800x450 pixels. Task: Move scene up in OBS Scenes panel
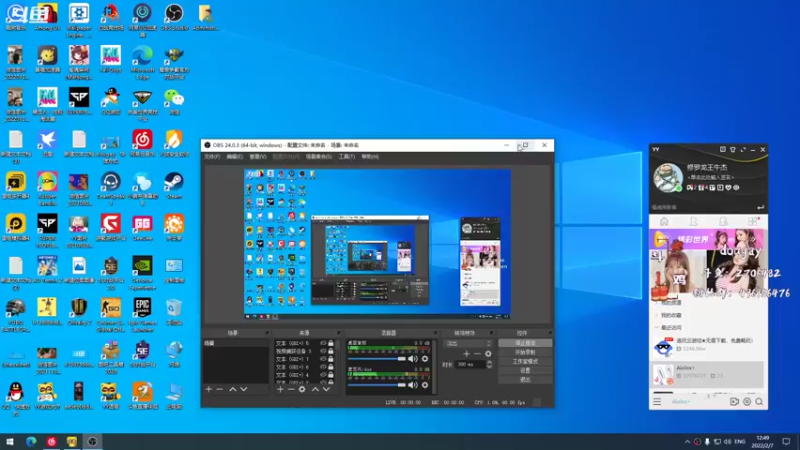coord(233,389)
